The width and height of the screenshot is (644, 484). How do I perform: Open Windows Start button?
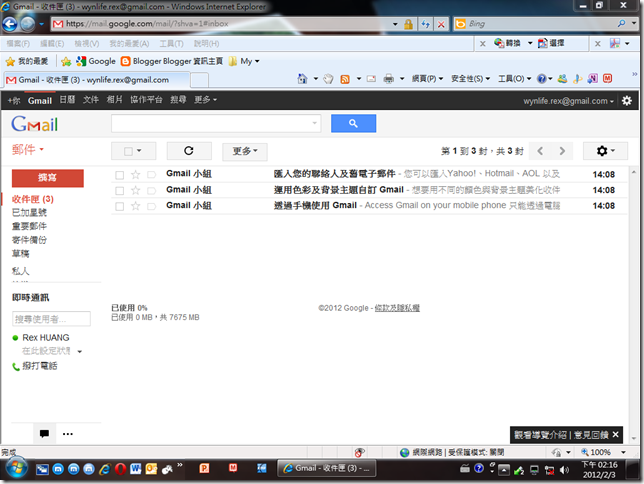(x=16, y=469)
